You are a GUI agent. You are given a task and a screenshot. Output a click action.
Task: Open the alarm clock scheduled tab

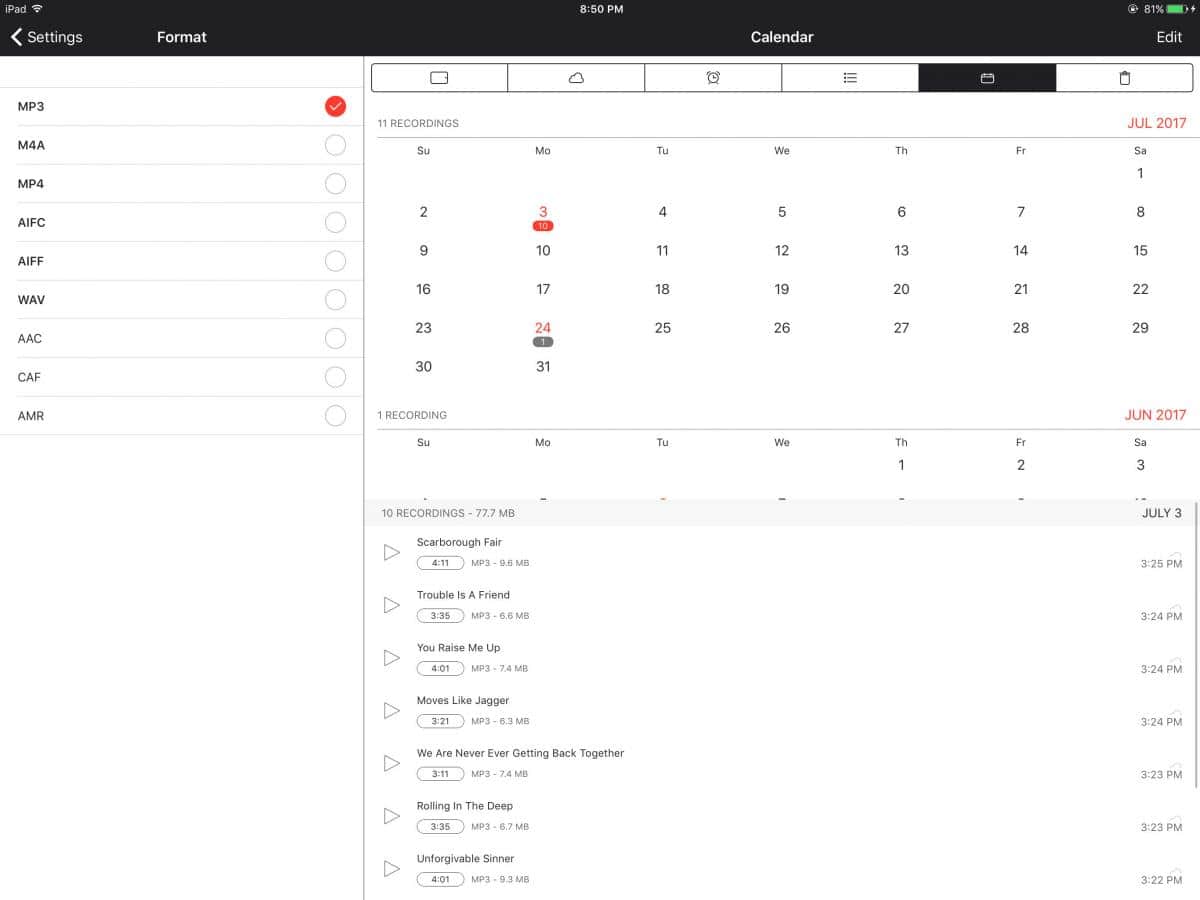pos(713,78)
